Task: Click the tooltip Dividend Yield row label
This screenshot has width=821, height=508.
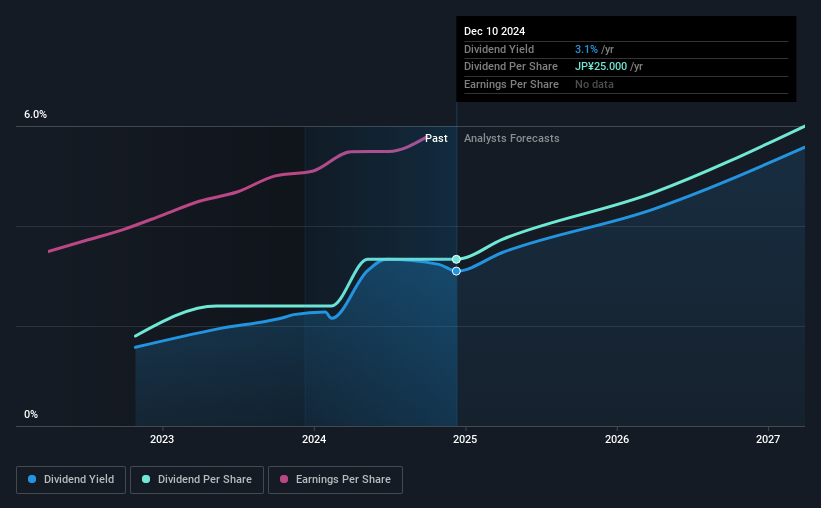Action: (499, 49)
